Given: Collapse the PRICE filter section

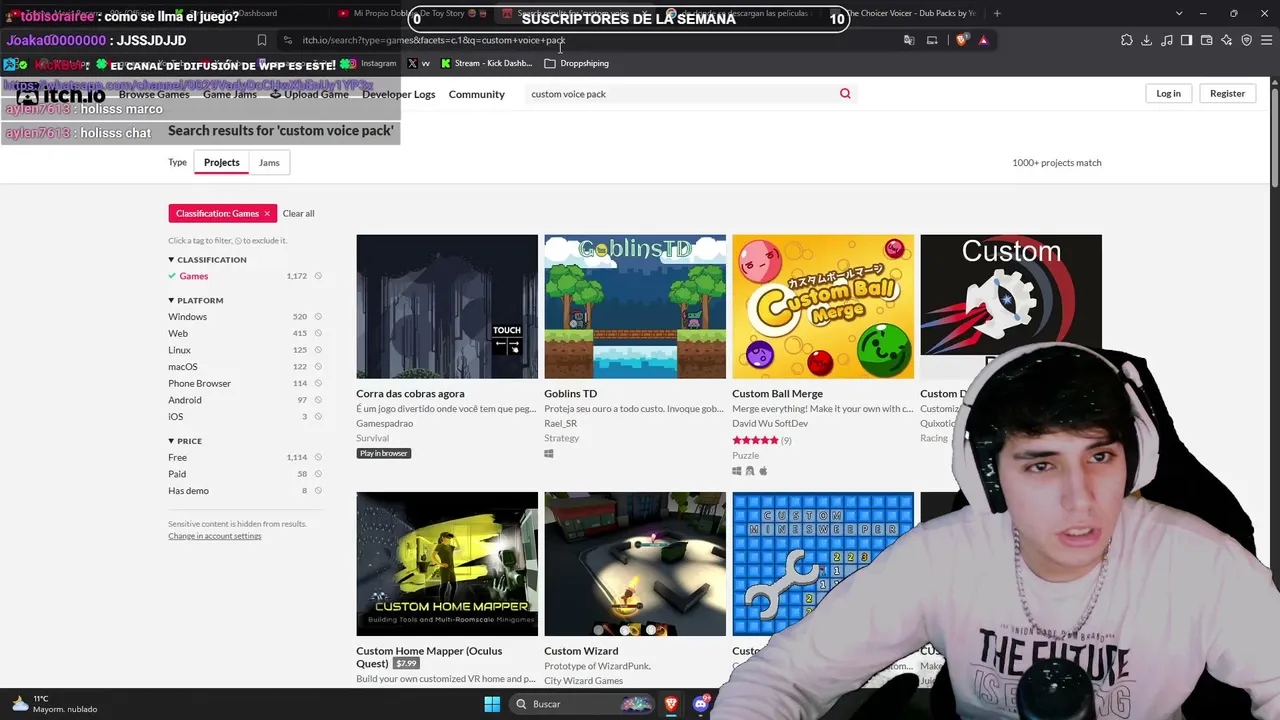Looking at the screenshot, I should (x=185, y=441).
